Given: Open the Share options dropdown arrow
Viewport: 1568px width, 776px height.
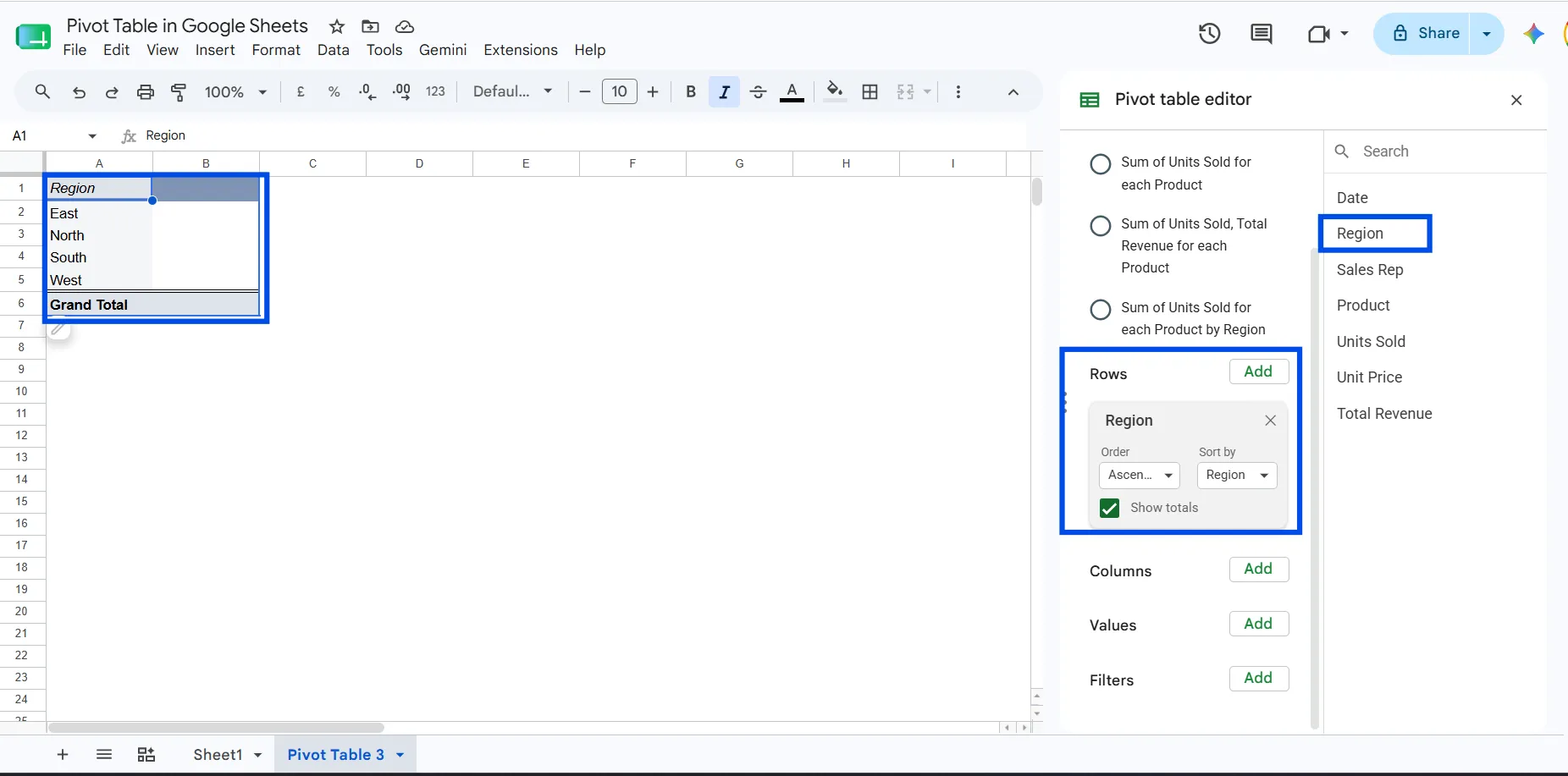Looking at the screenshot, I should [1487, 34].
